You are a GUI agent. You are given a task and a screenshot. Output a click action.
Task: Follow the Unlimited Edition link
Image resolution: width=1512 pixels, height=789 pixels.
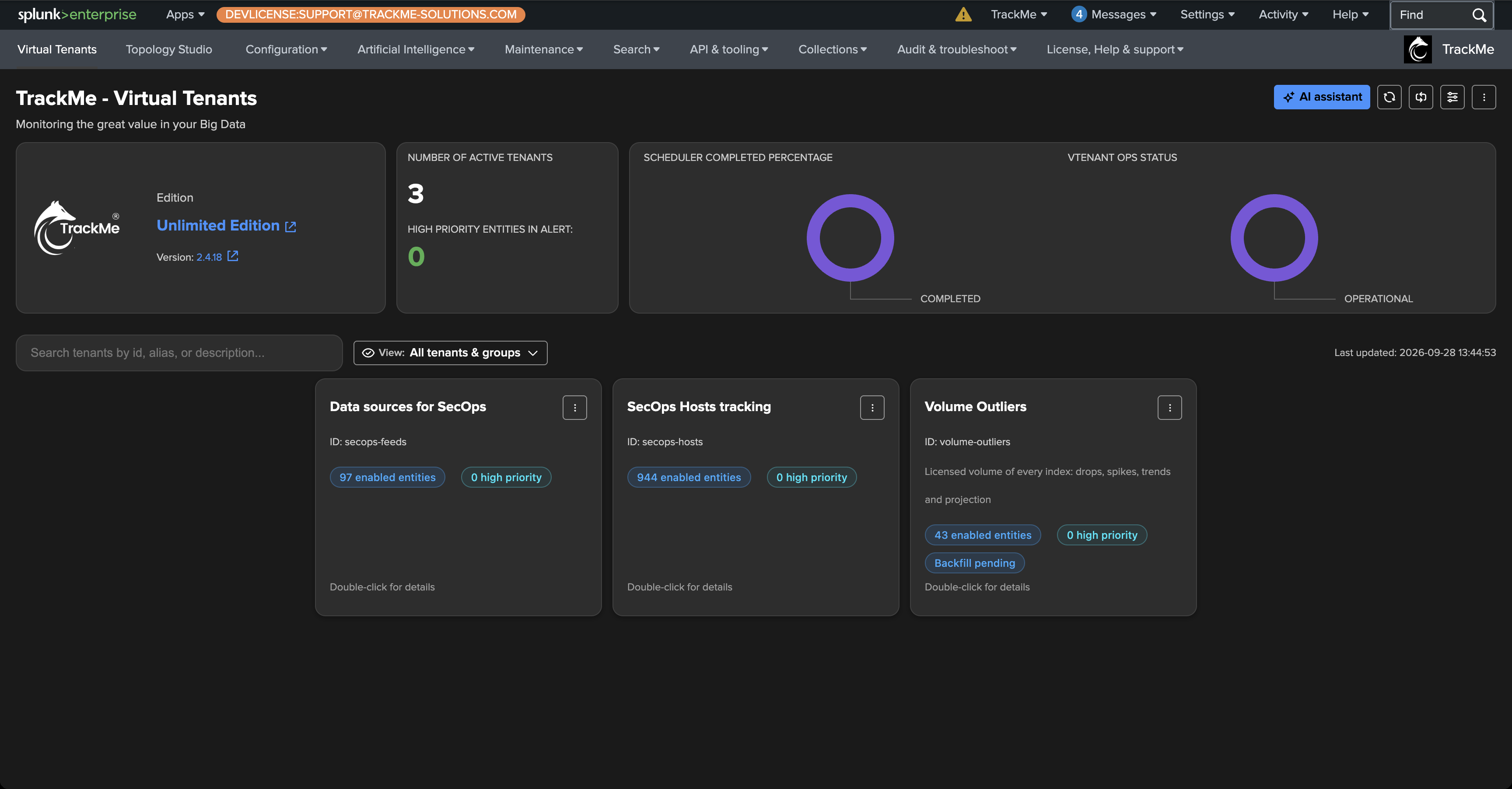[218, 225]
